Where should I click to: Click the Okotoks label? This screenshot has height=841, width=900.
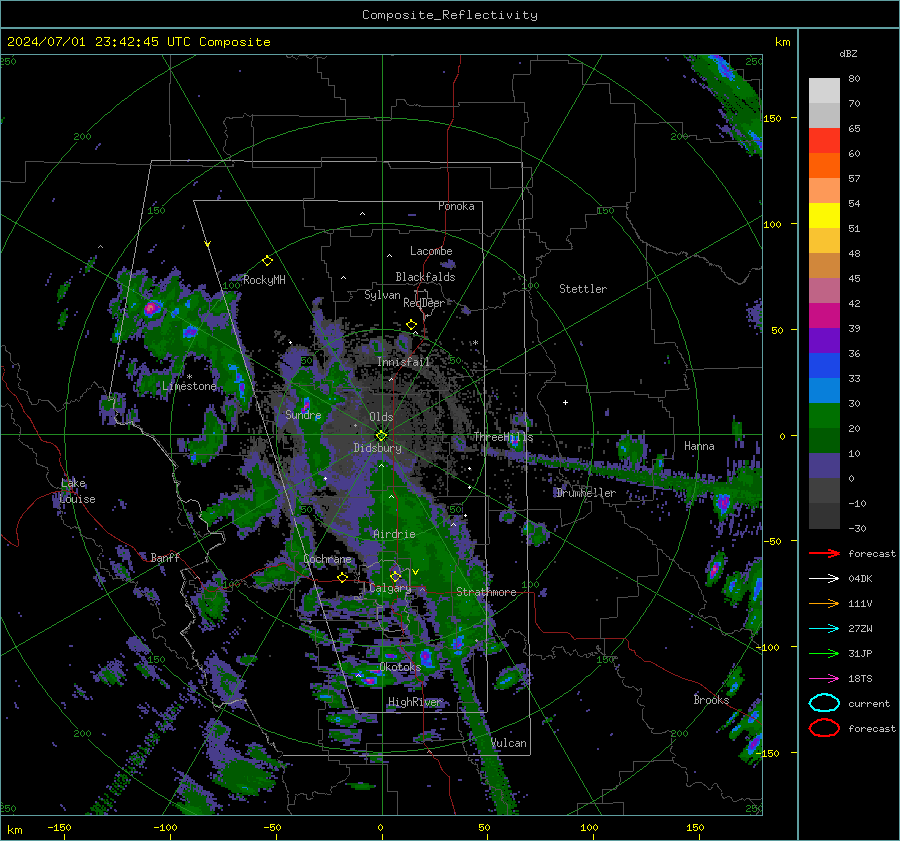(x=400, y=667)
